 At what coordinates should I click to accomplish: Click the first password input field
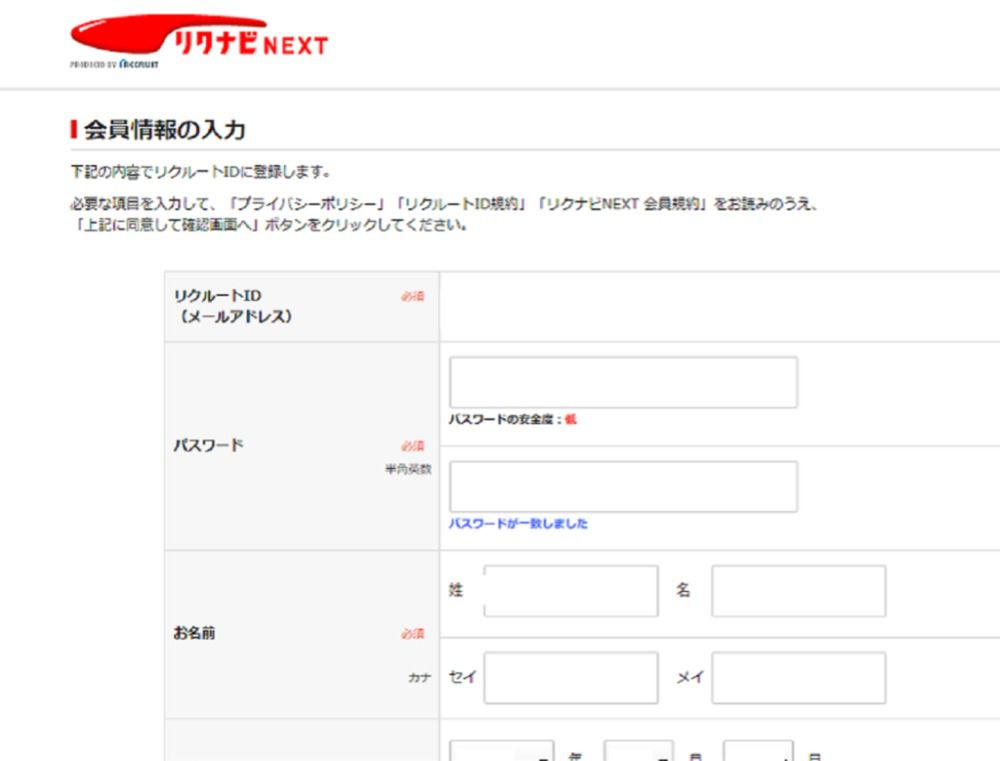click(623, 382)
